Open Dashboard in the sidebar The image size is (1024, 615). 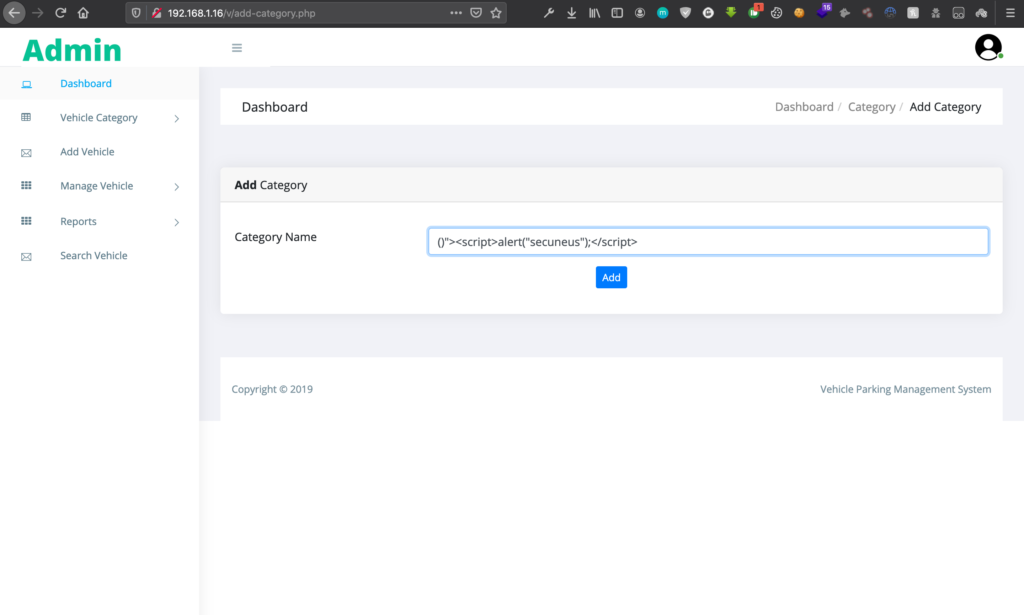(x=86, y=84)
